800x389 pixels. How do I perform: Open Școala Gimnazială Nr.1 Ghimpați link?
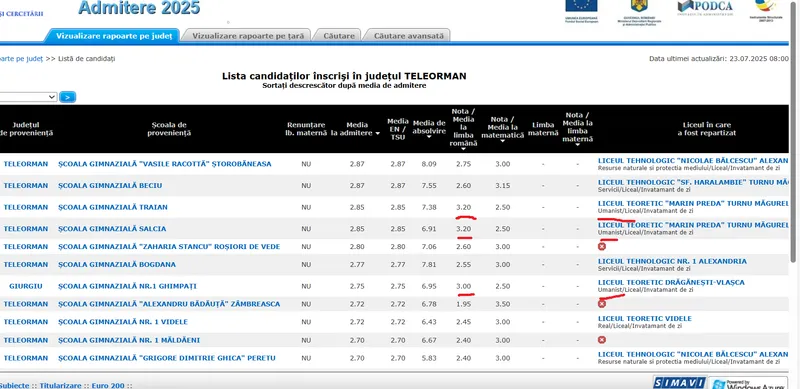(127, 286)
